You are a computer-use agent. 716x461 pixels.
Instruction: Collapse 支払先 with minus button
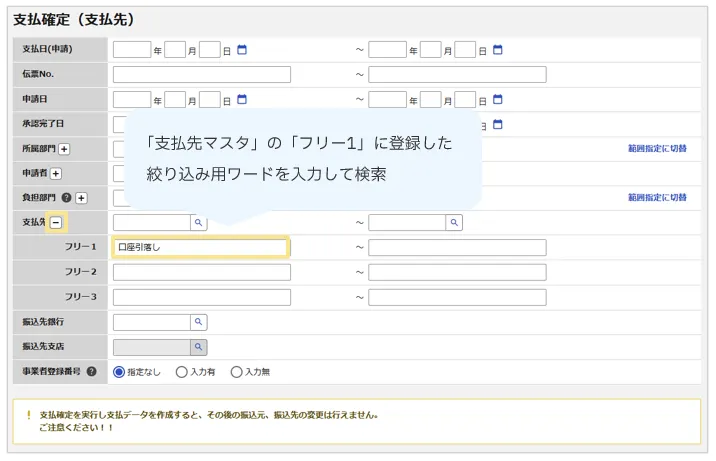(56, 223)
